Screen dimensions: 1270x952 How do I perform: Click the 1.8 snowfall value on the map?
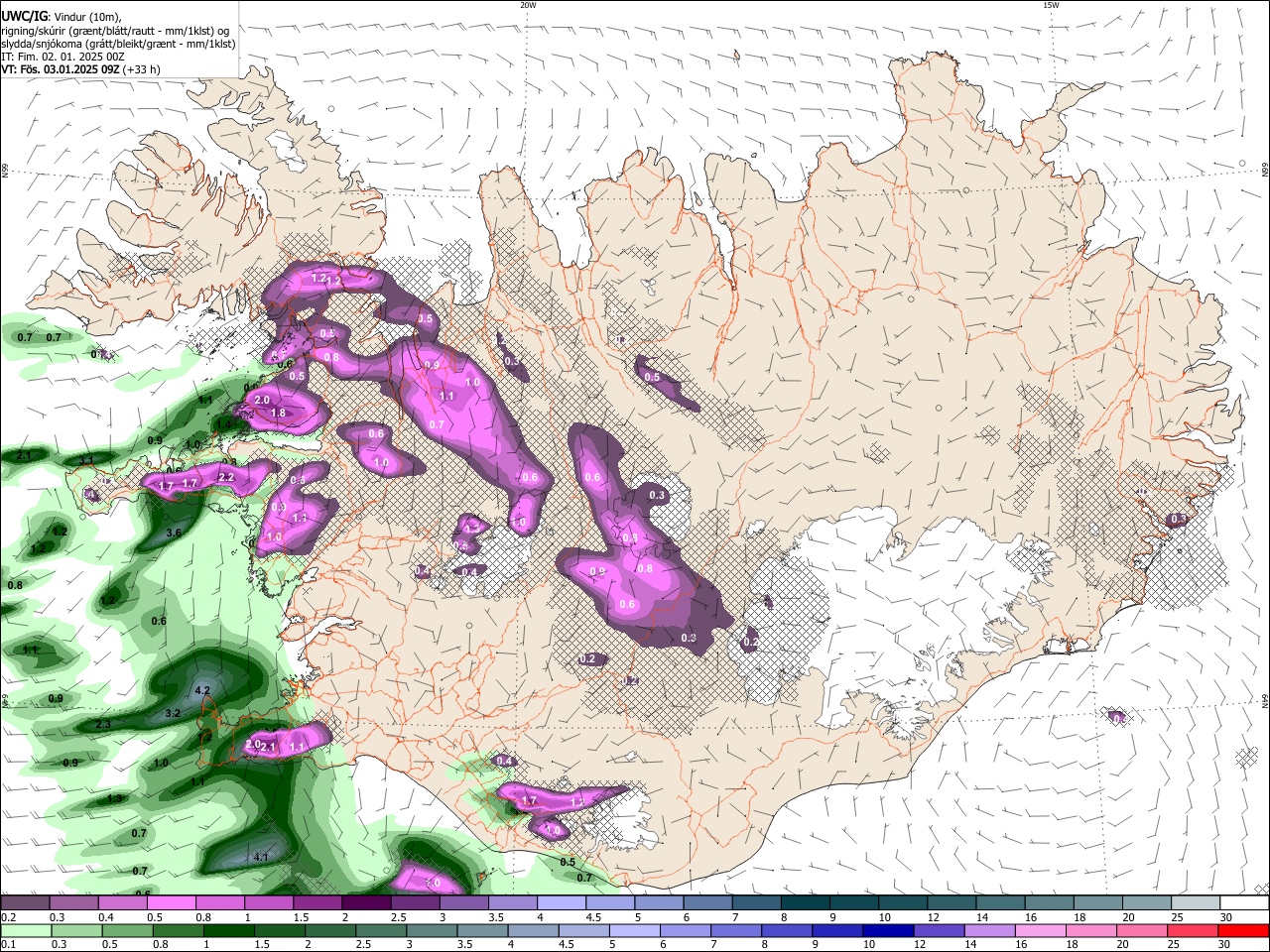(278, 413)
